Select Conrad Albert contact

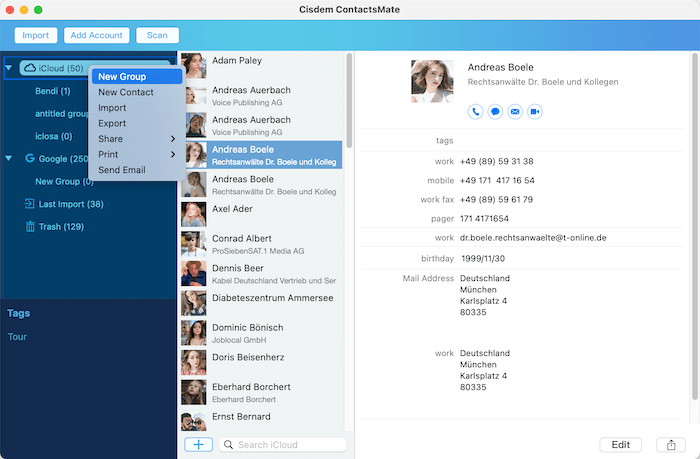point(262,244)
